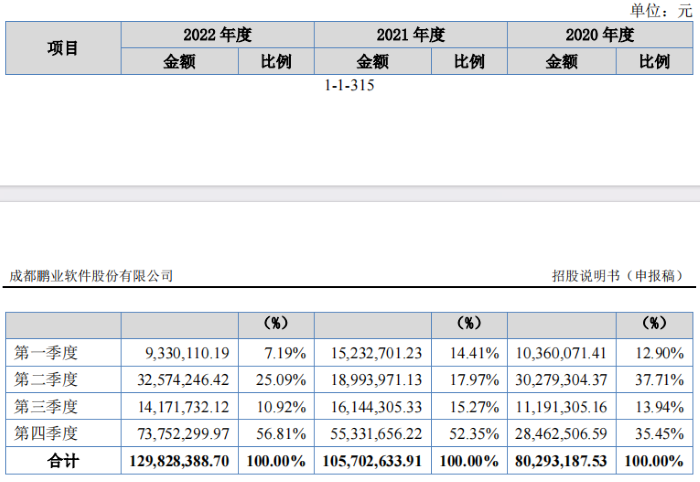
Task: Click 招股说明书（申报稿）header text
Action: point(618,276)
